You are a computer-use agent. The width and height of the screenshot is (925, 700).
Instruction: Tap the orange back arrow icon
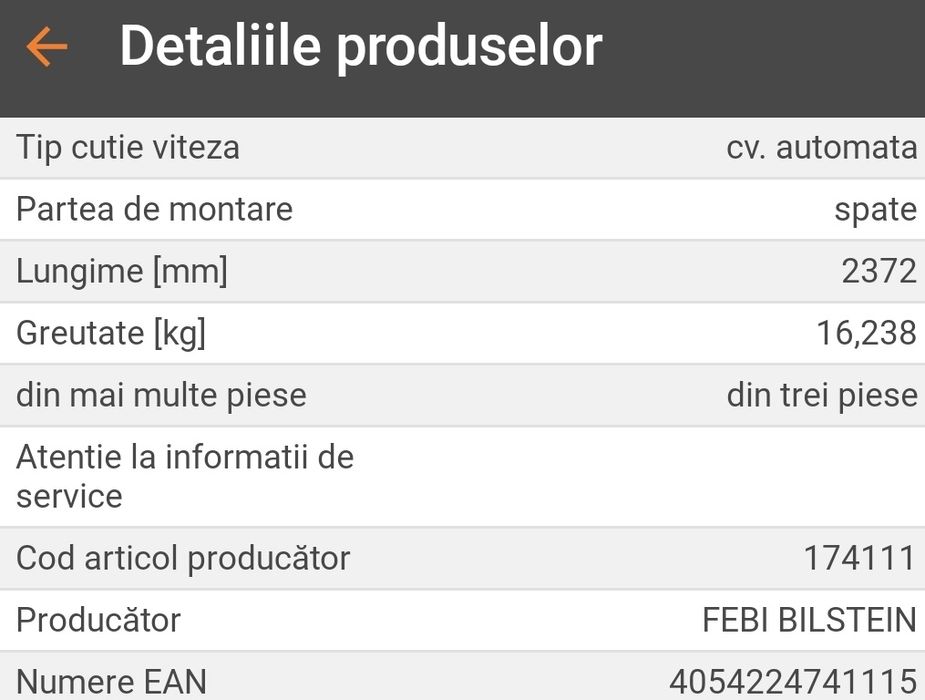(x=46, y=47)
